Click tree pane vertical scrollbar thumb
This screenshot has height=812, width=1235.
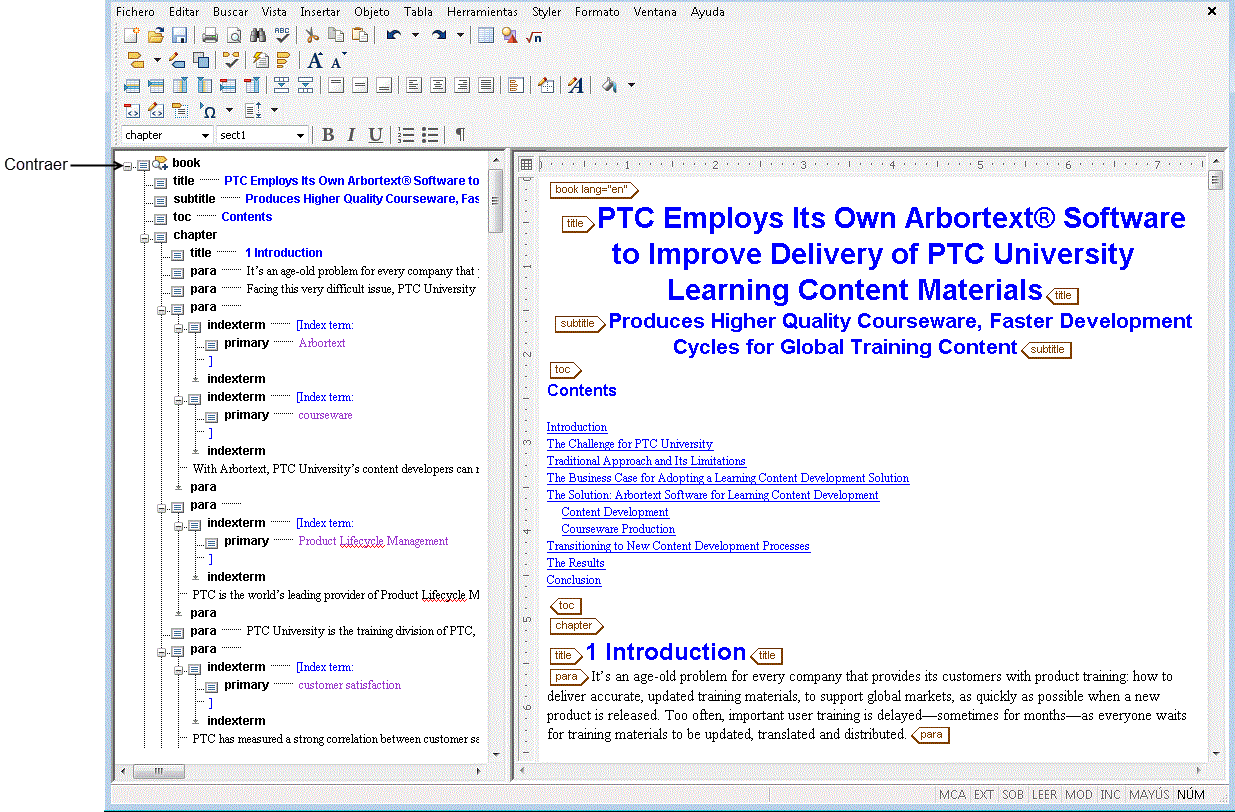tap(495, 201)
